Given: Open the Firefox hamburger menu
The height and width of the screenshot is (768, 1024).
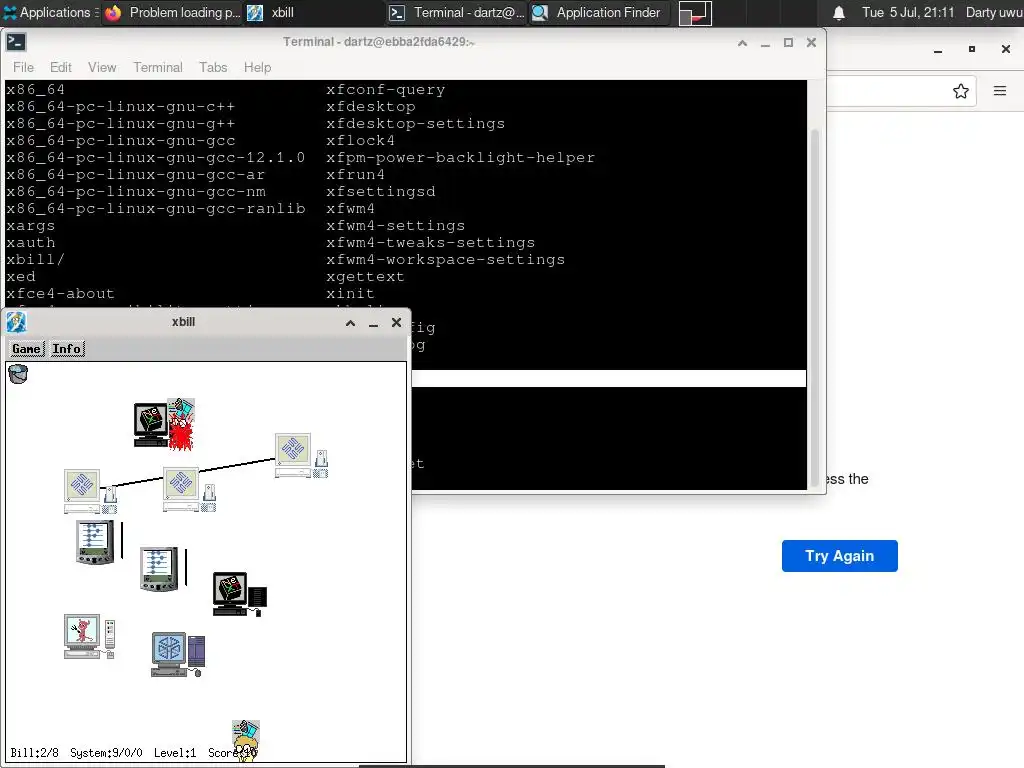Looking at the screenshot, I should click(x=1000, y=91).
